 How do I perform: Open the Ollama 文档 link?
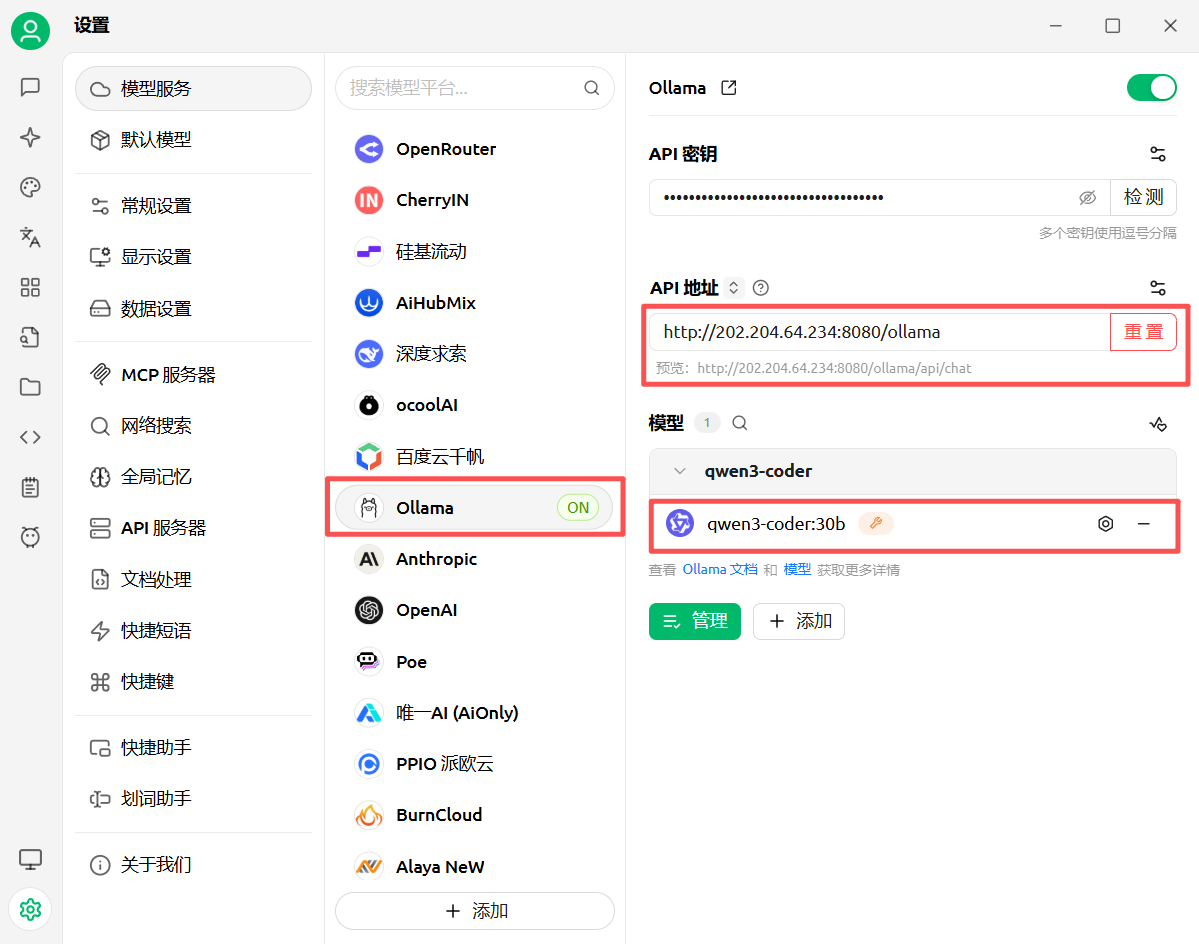click(719, 570)
